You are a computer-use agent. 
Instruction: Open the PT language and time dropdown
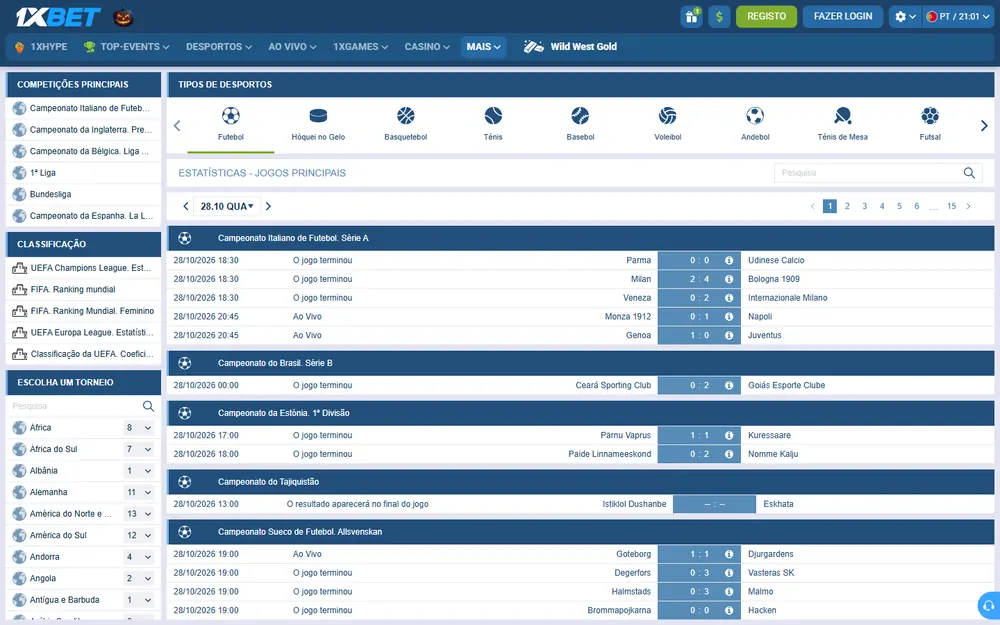[957, 17]
